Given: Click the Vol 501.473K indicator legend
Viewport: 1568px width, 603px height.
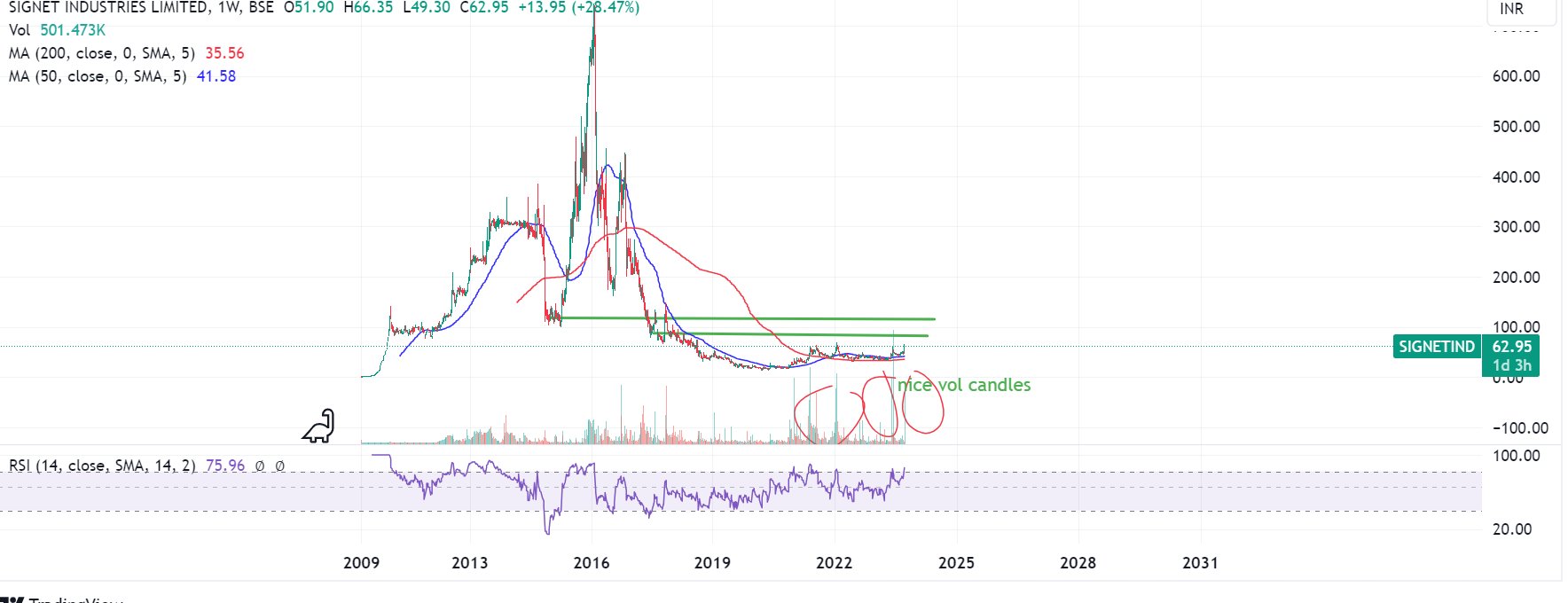Looking at the screenshot, I should (x=57, y=30).
